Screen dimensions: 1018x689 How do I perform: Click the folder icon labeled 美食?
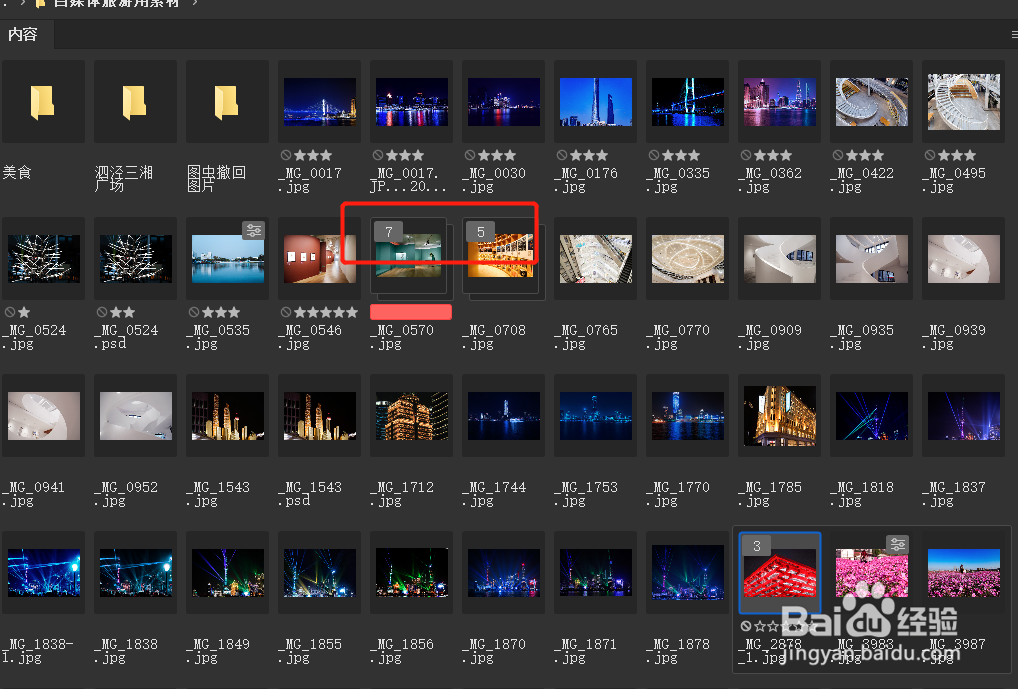coord(43,100)
